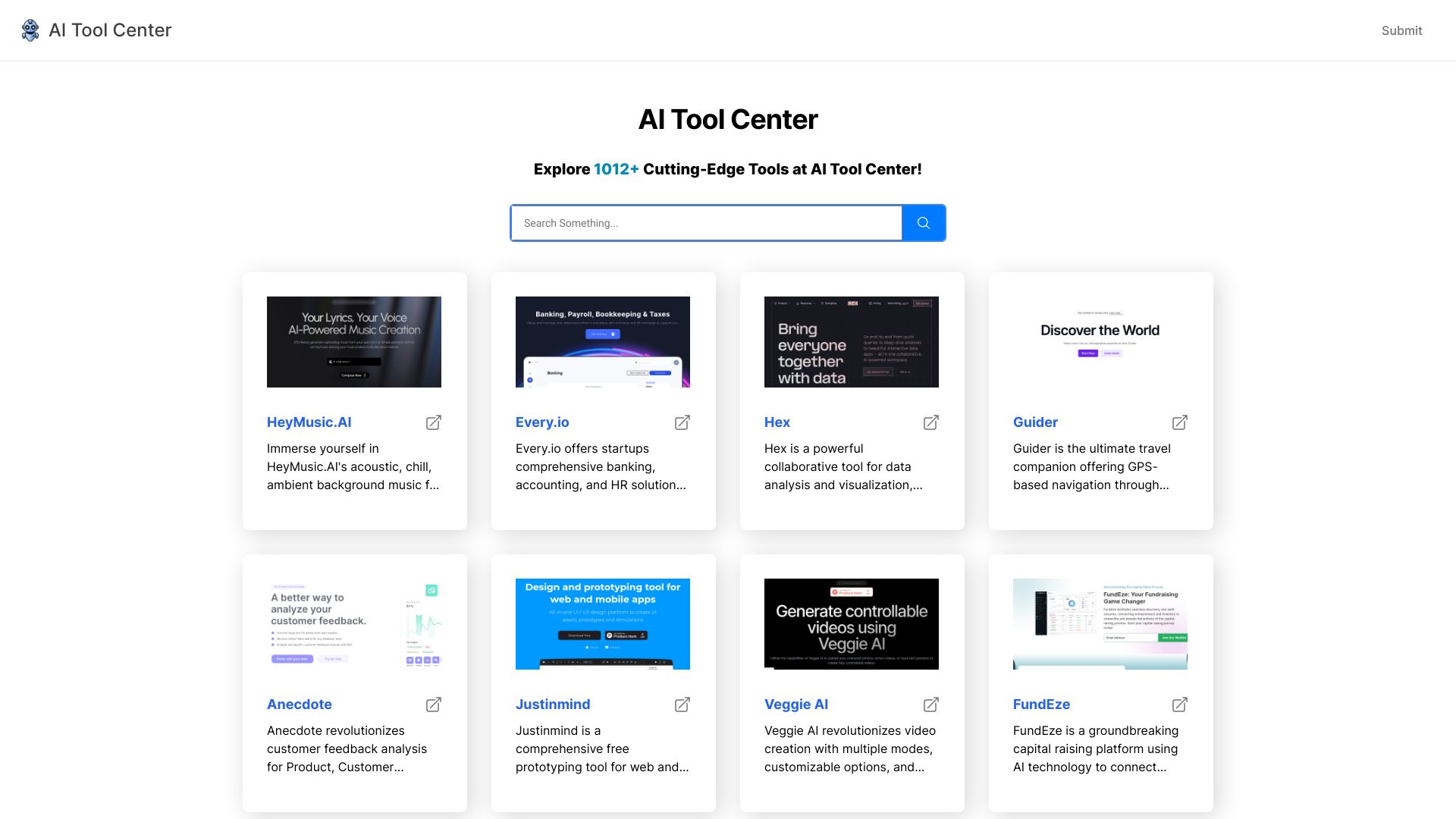This screenshot has height=819, width=1456.
Task: Open Justinmind external link icon
Action: pyautogui.click(x=682, y=704)
